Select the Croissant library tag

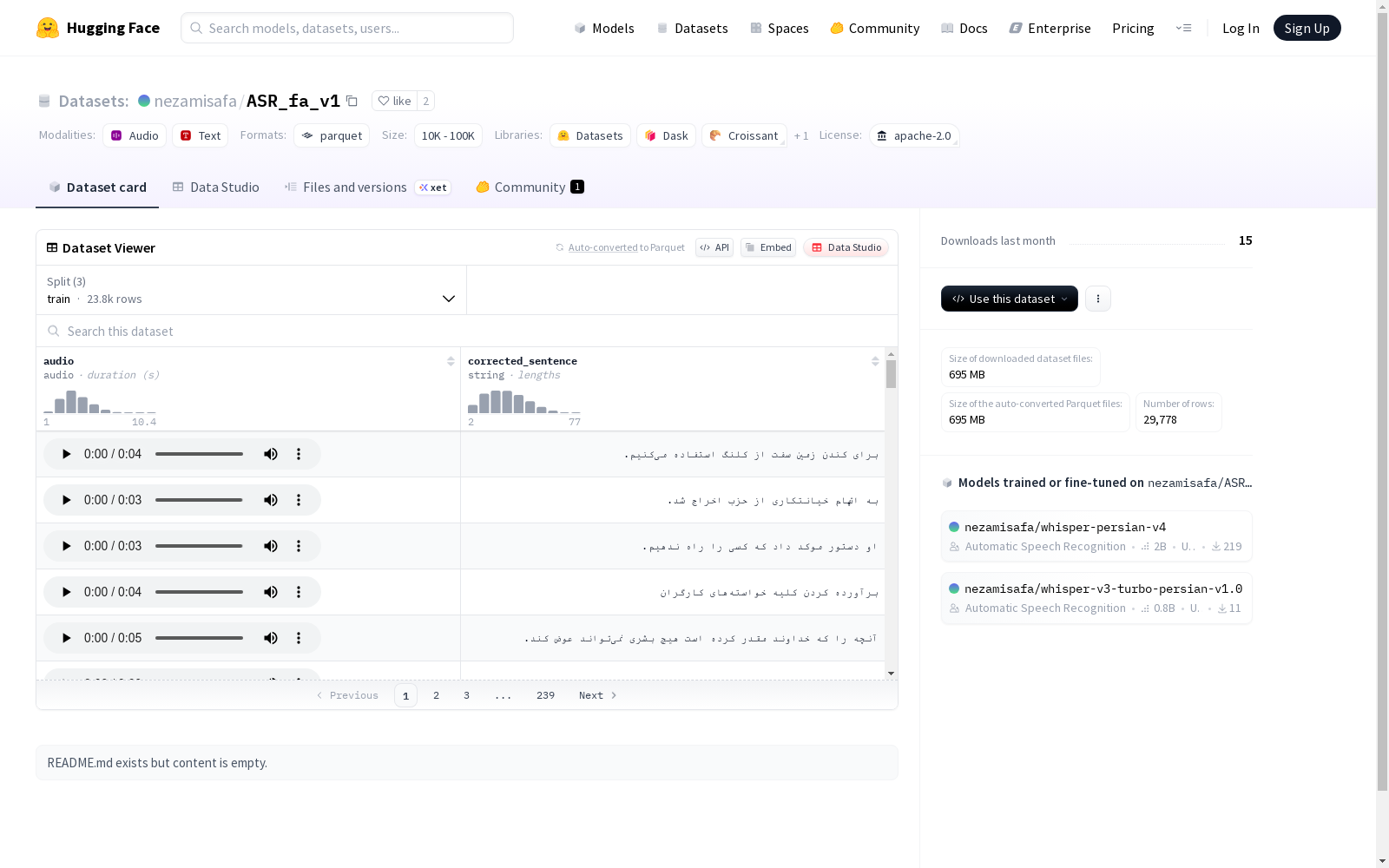744,135
